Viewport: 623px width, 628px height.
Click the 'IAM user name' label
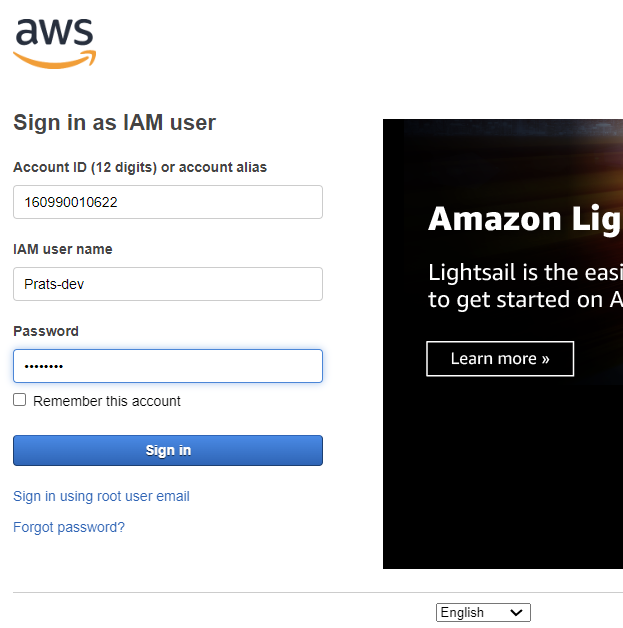[x=63, y=249]
